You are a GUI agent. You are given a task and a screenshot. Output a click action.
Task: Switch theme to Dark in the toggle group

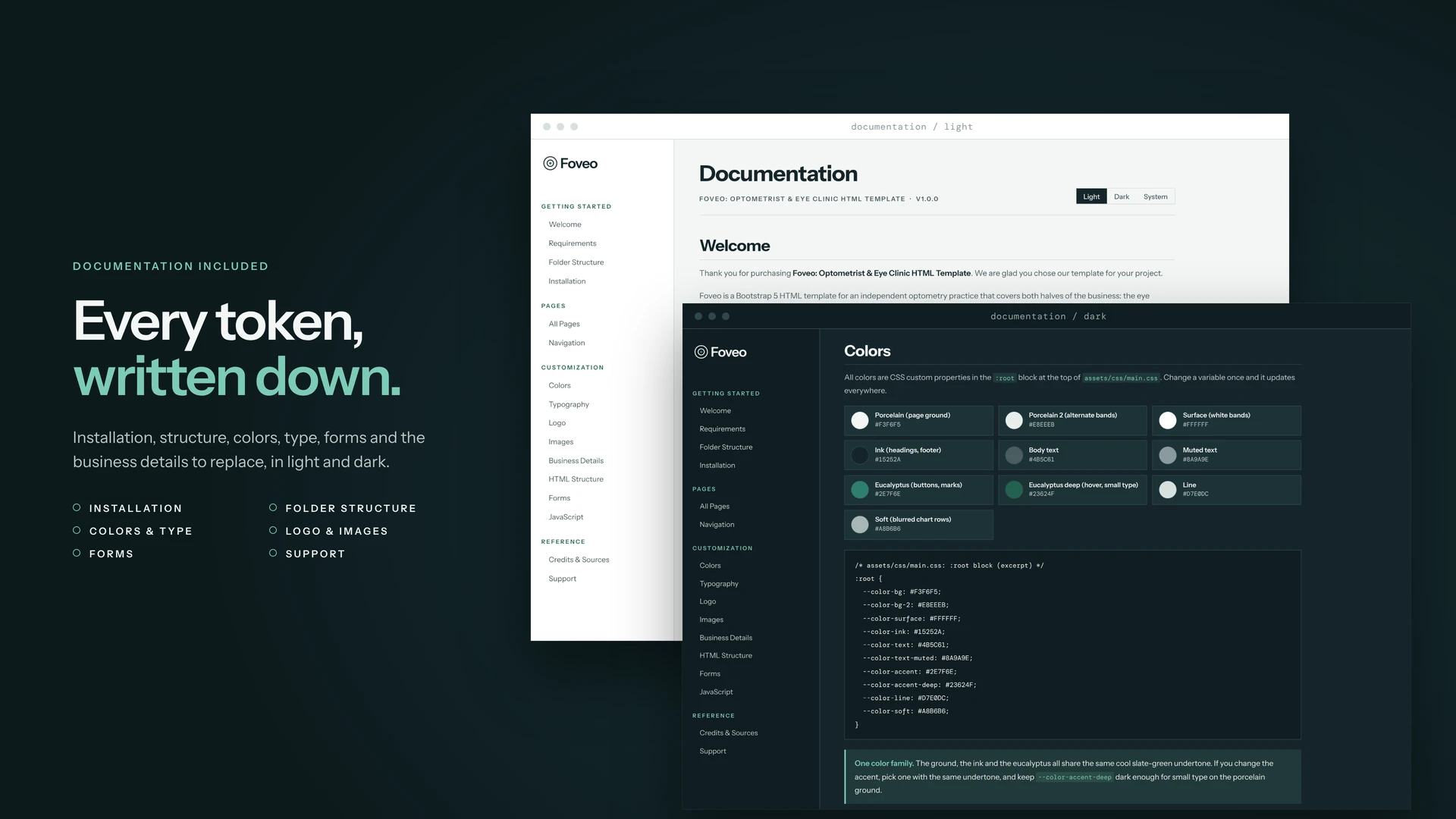[1122, 196]
